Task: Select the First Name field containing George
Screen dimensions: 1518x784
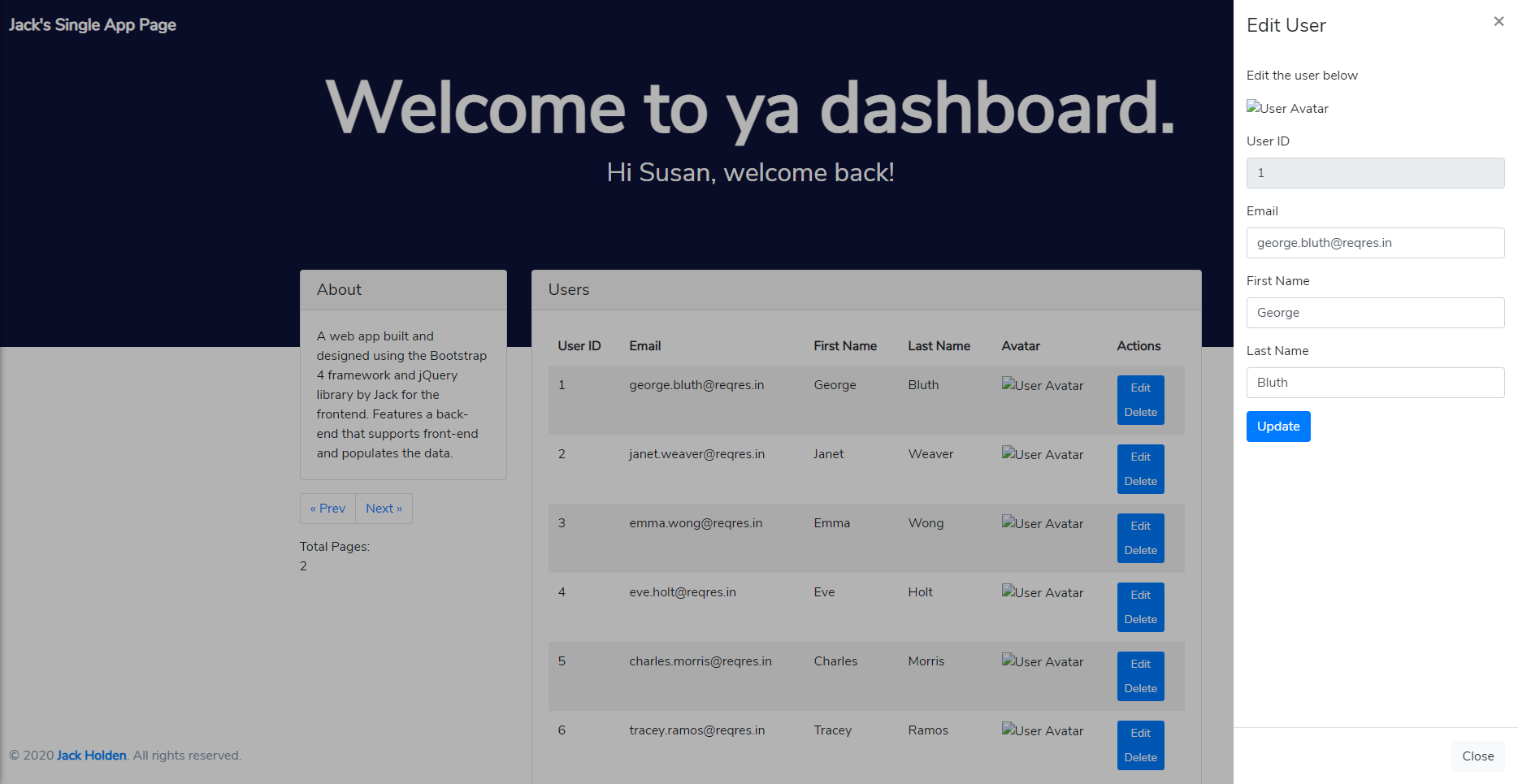Action: tap(1375, 312)
